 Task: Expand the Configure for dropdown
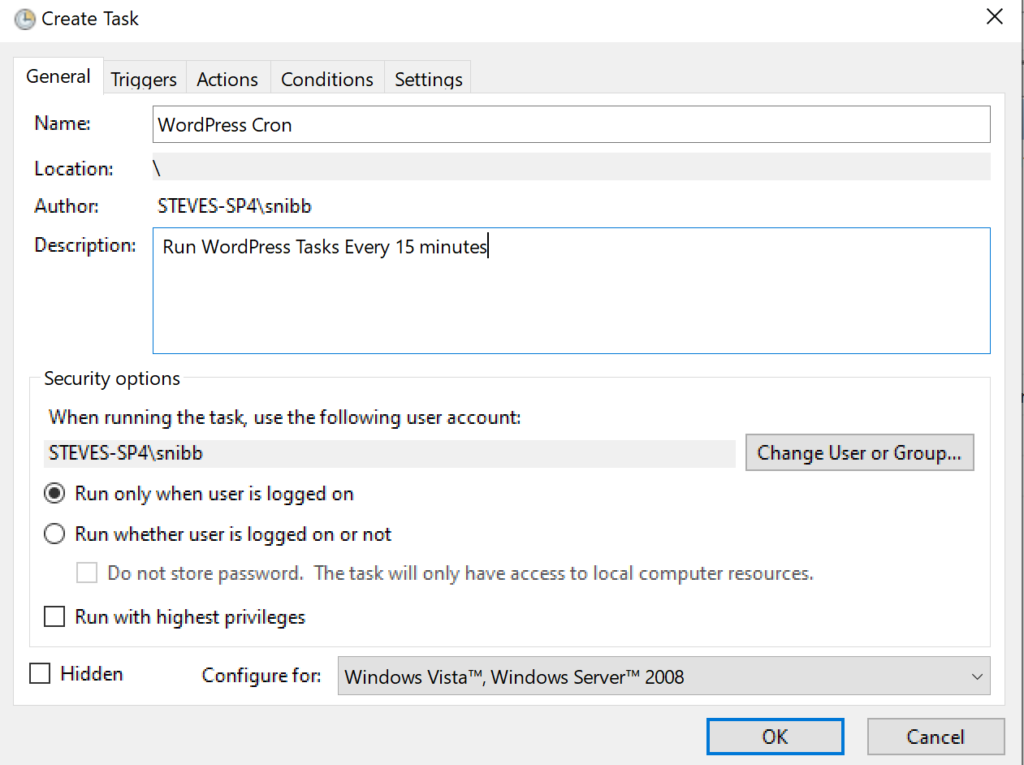663,676
